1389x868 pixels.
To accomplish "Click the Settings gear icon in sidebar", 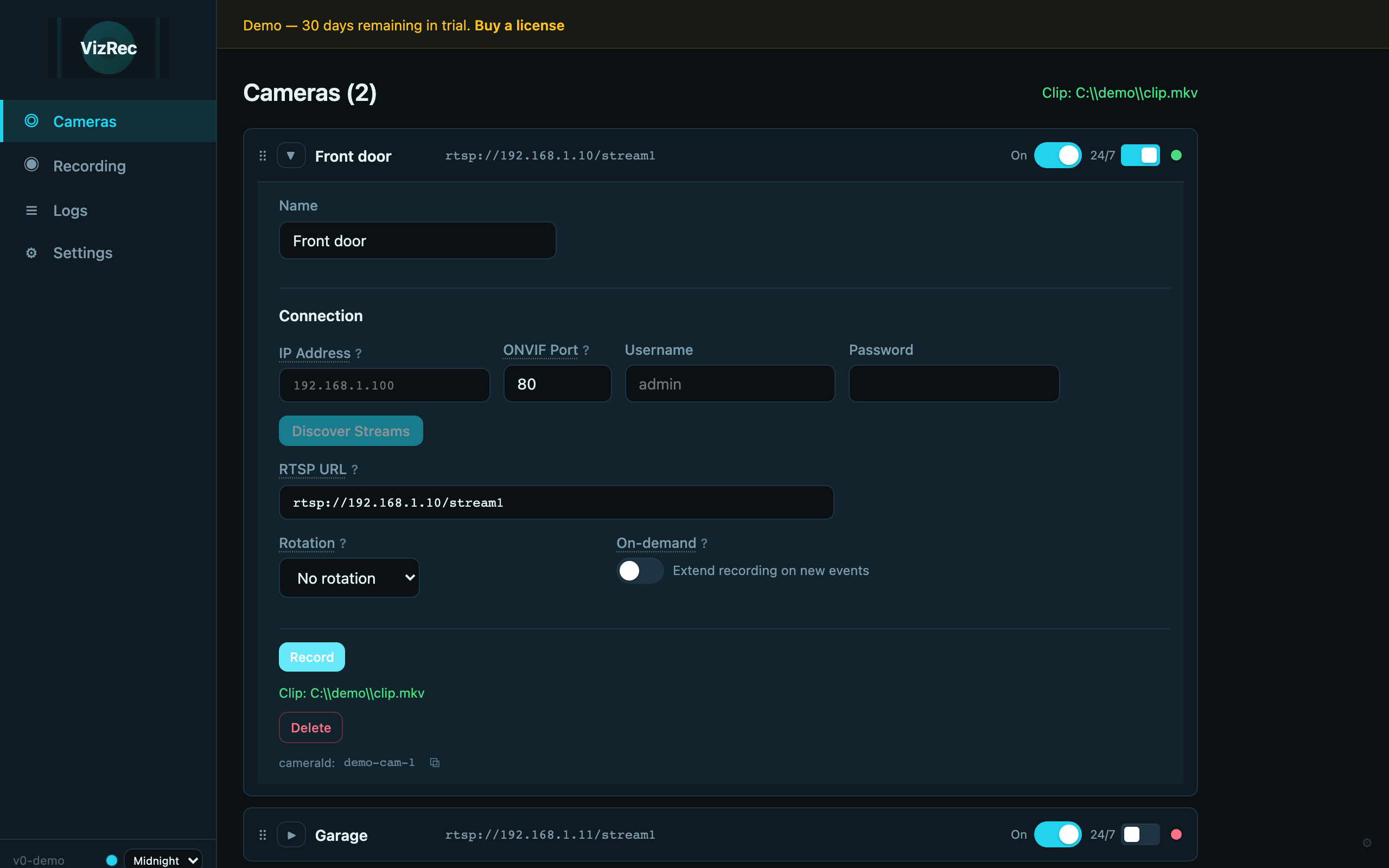I will point(31,253).
